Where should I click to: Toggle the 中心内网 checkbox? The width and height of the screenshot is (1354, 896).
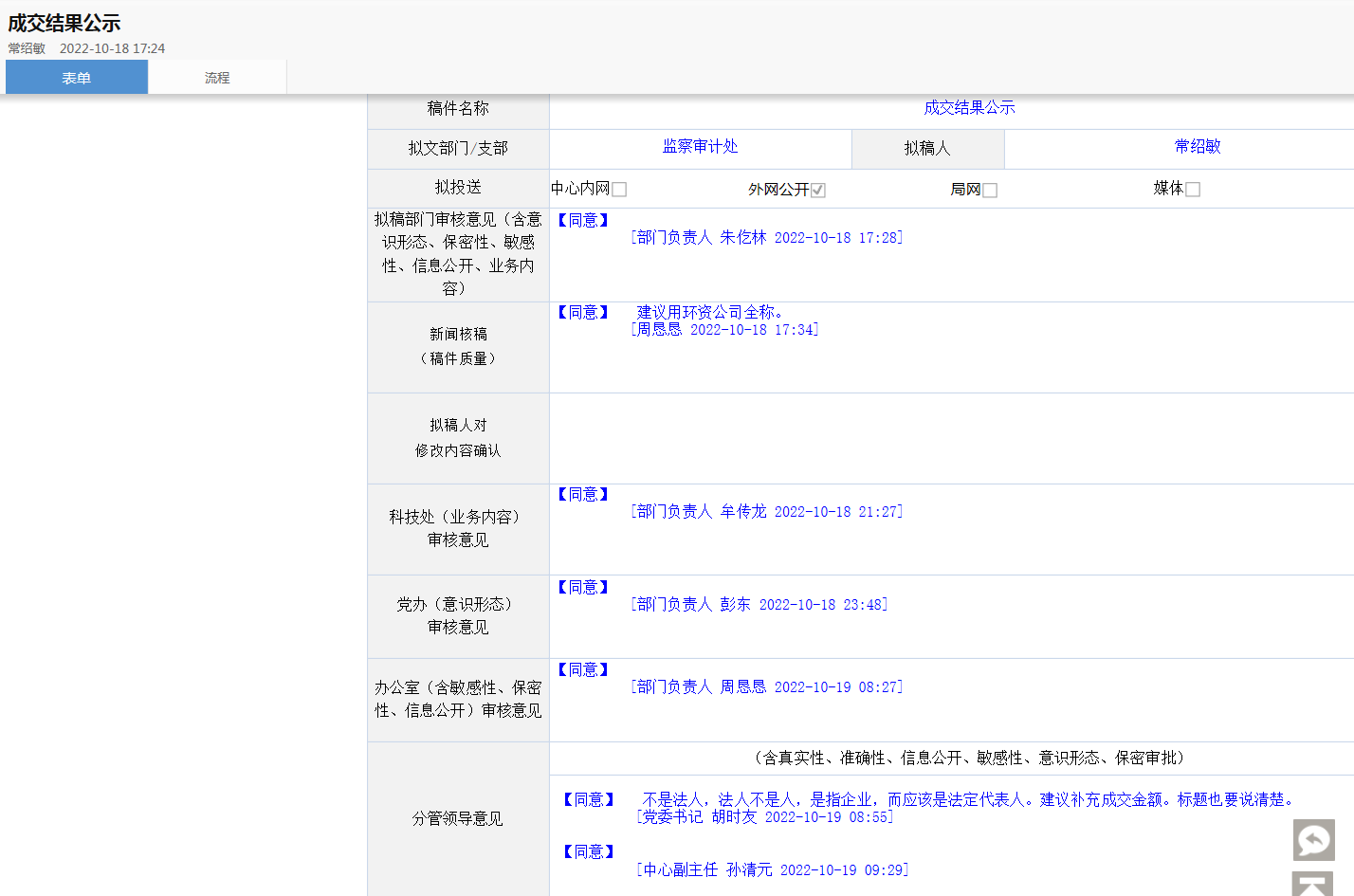[x=619, y=190]
